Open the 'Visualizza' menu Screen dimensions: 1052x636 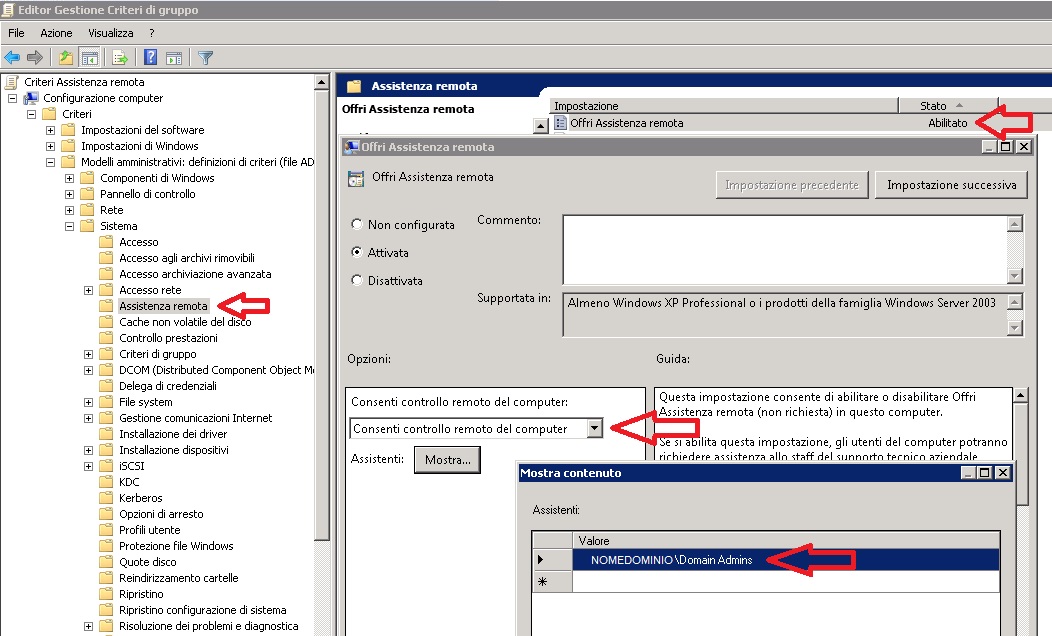pos(110,33)
